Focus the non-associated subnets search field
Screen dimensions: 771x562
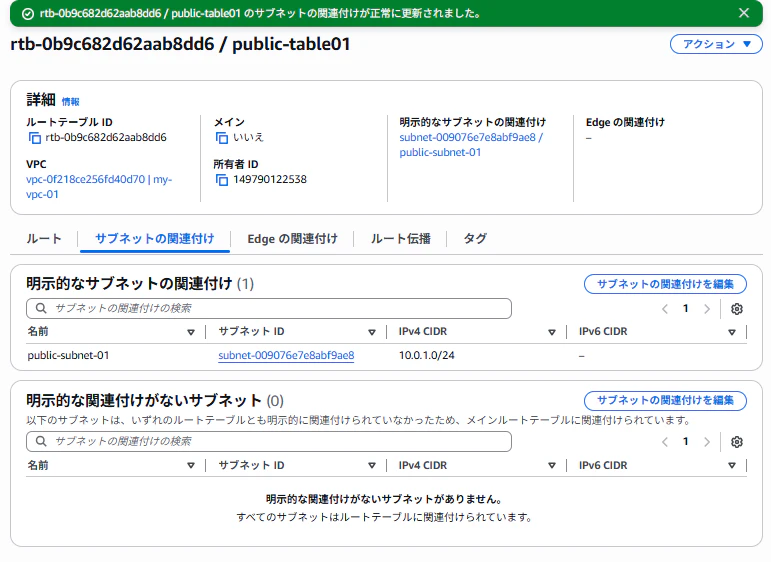269,441
